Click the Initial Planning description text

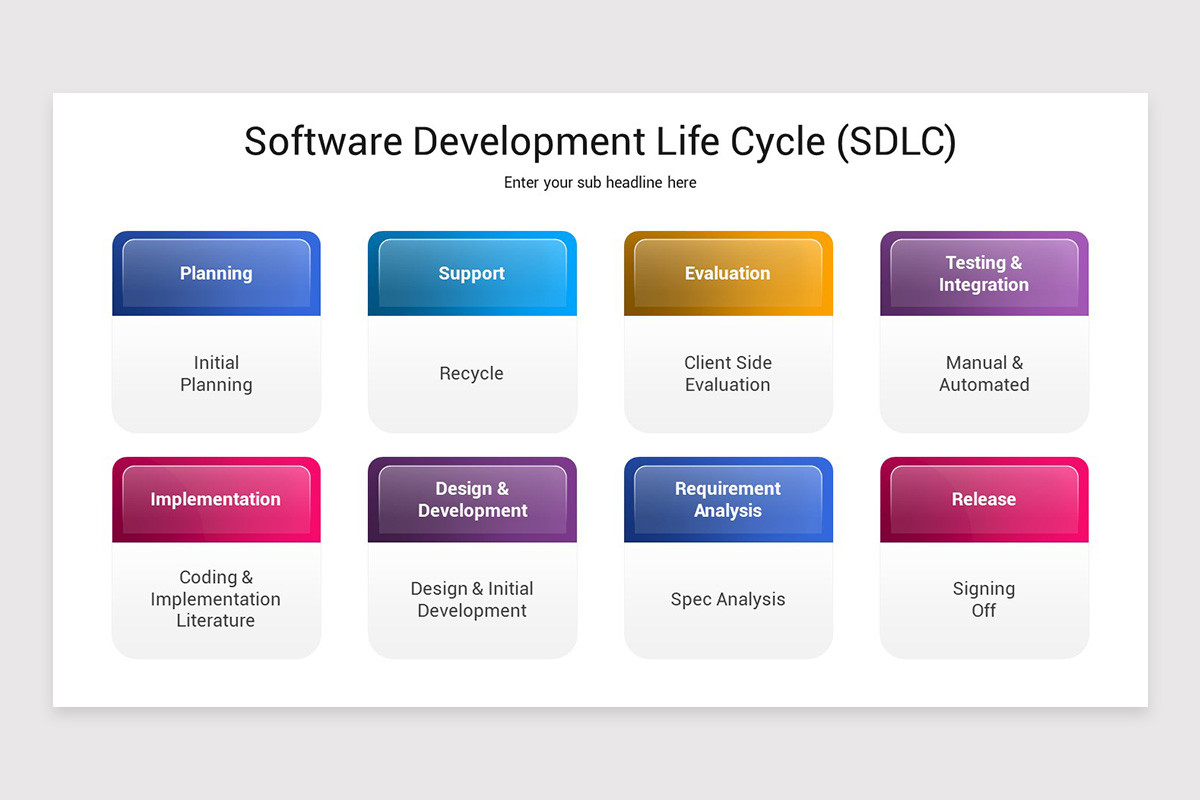216,373
